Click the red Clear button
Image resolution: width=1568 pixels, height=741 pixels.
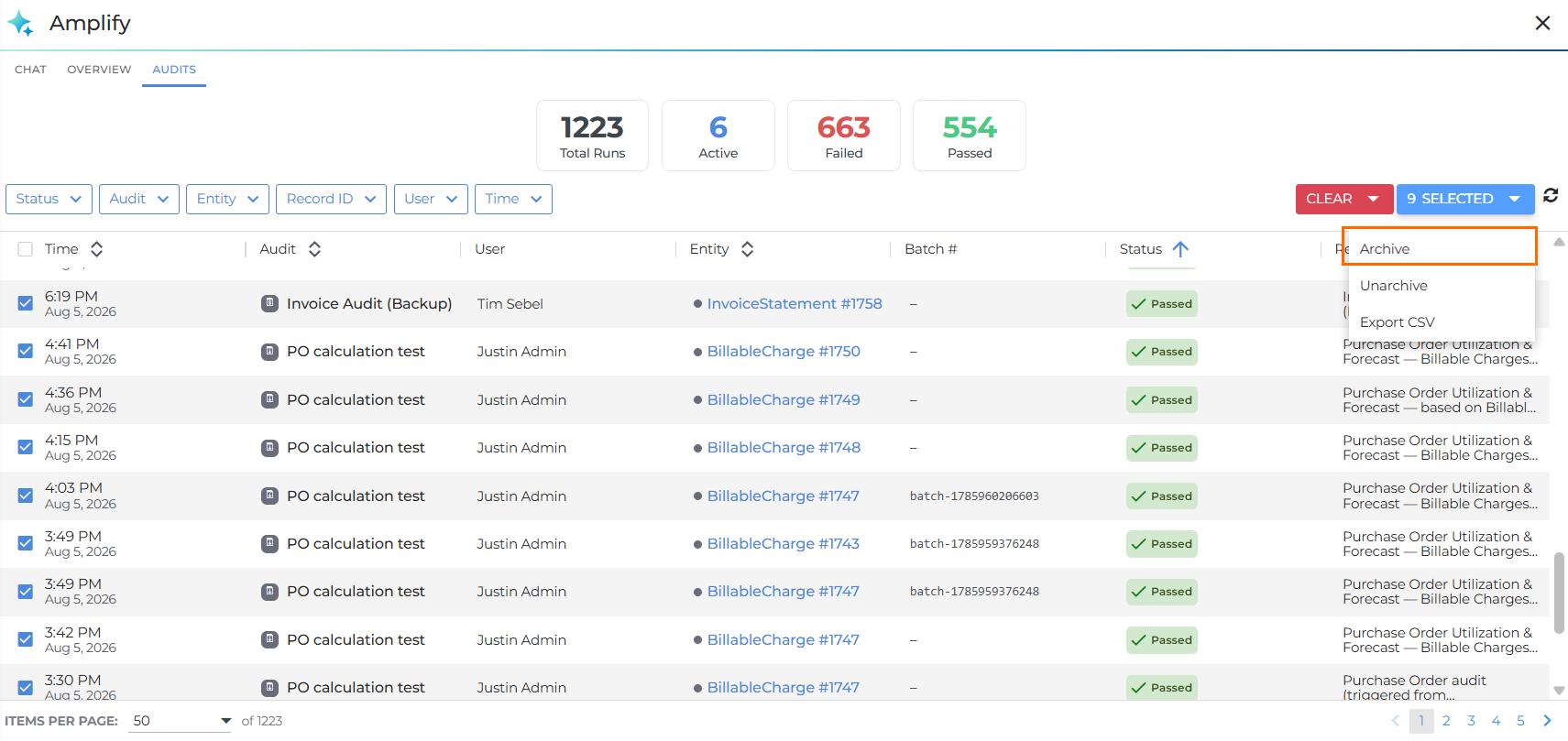click(1343, 199)
